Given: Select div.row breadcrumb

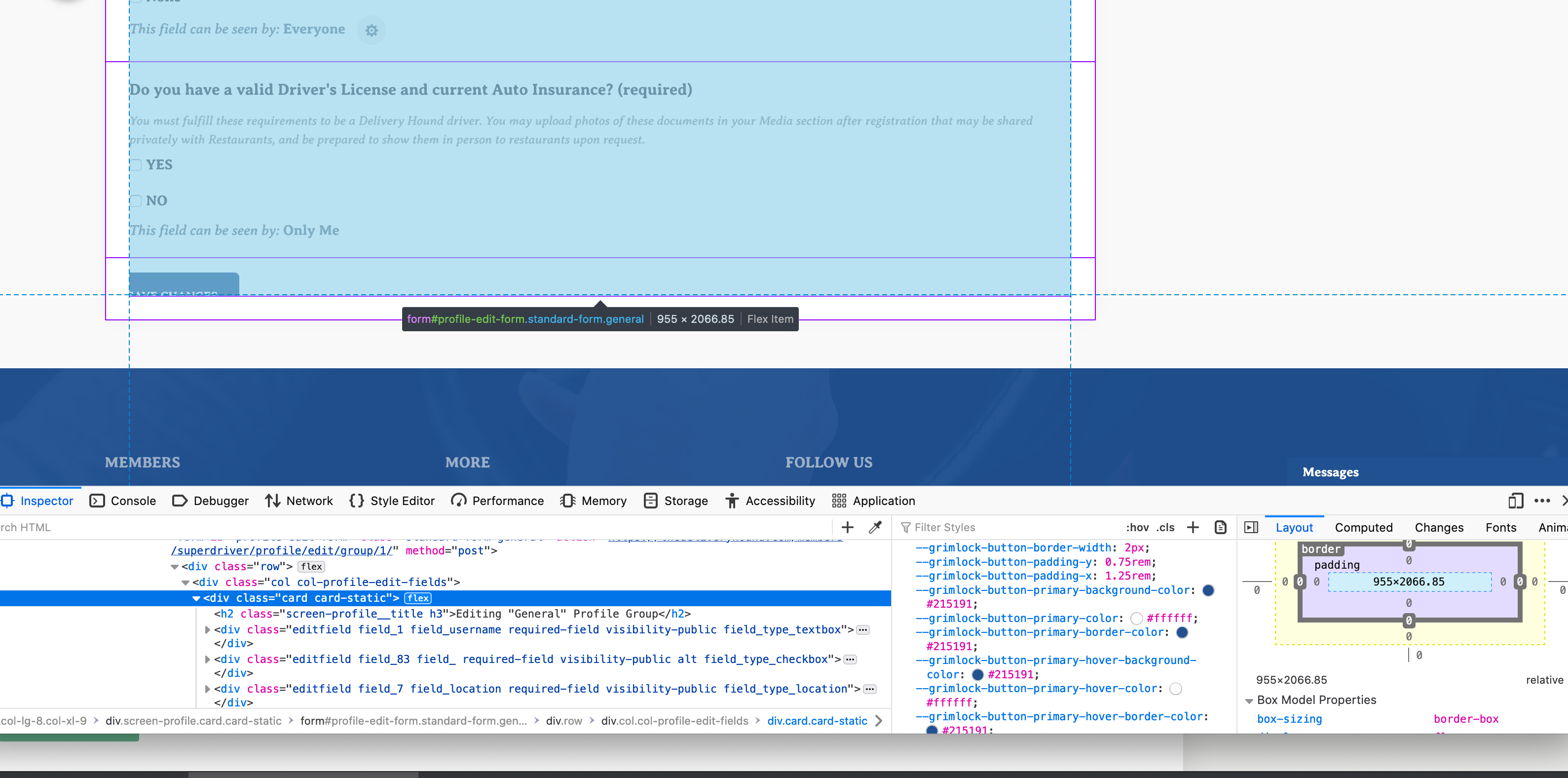Looking at the screenshot, I should (563, 721).
